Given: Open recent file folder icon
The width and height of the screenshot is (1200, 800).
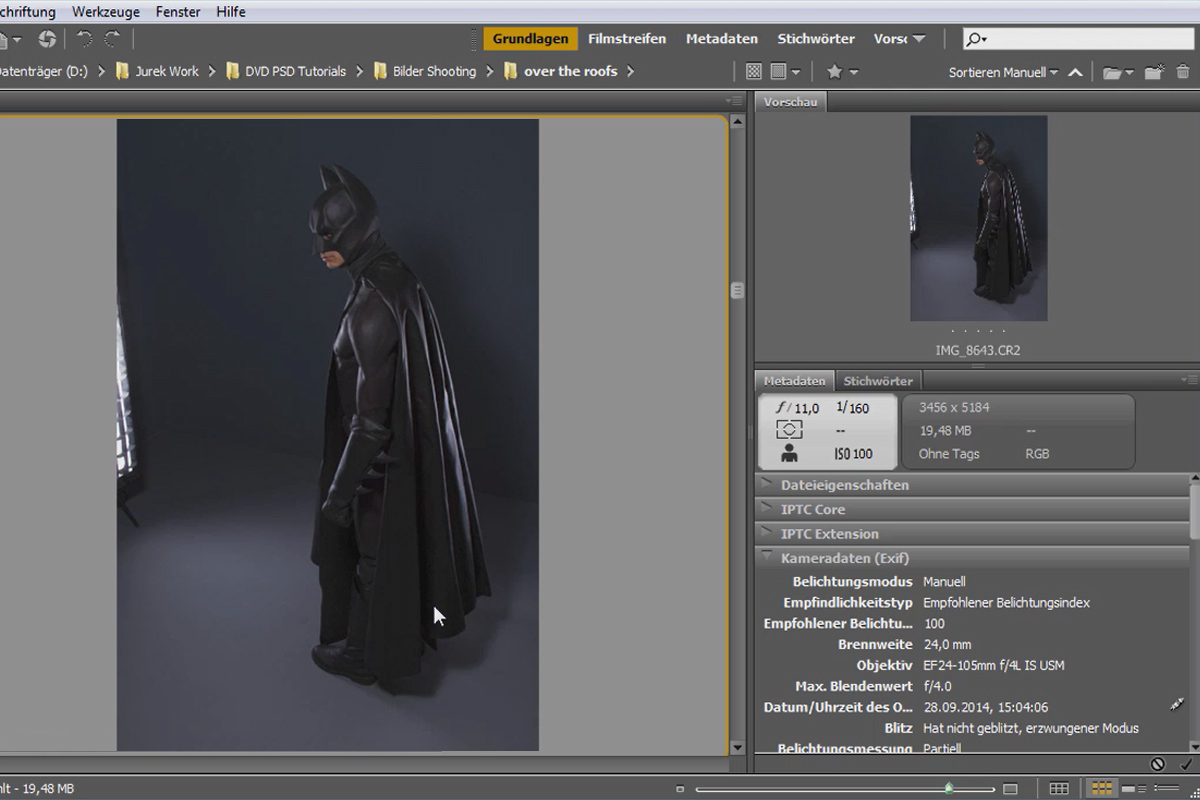Looking at the screenshot, I should 1117,72.
